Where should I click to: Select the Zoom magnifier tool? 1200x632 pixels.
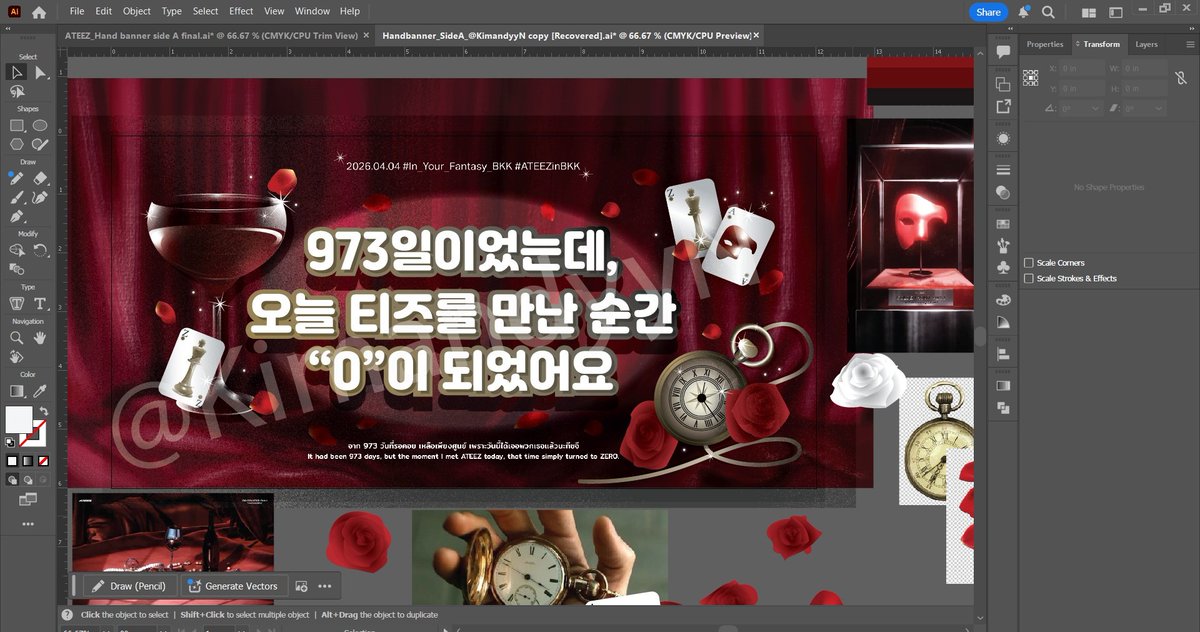pos(16,338)
